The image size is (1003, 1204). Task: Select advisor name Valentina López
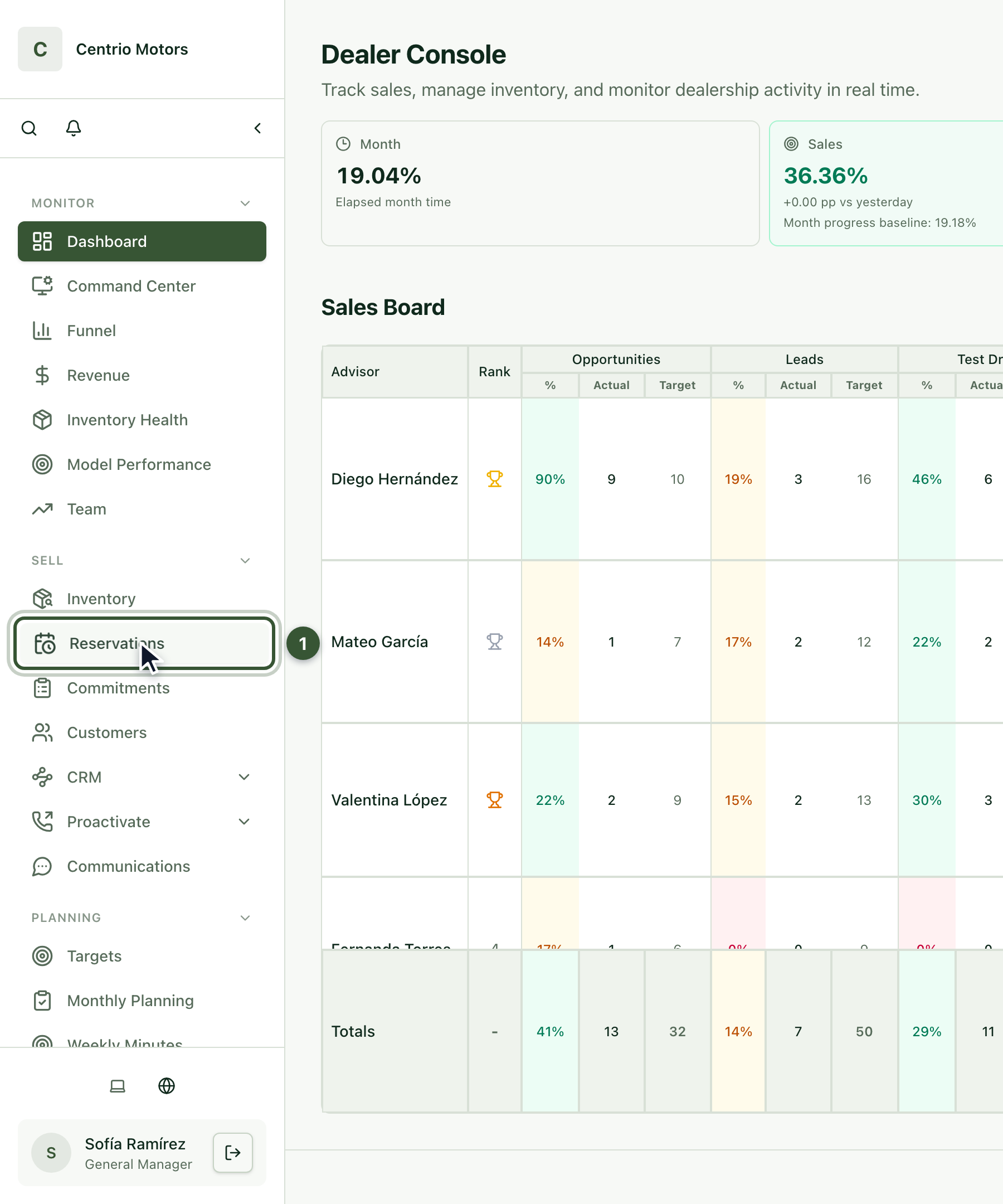pyautogui.click(x=388, y=800)
